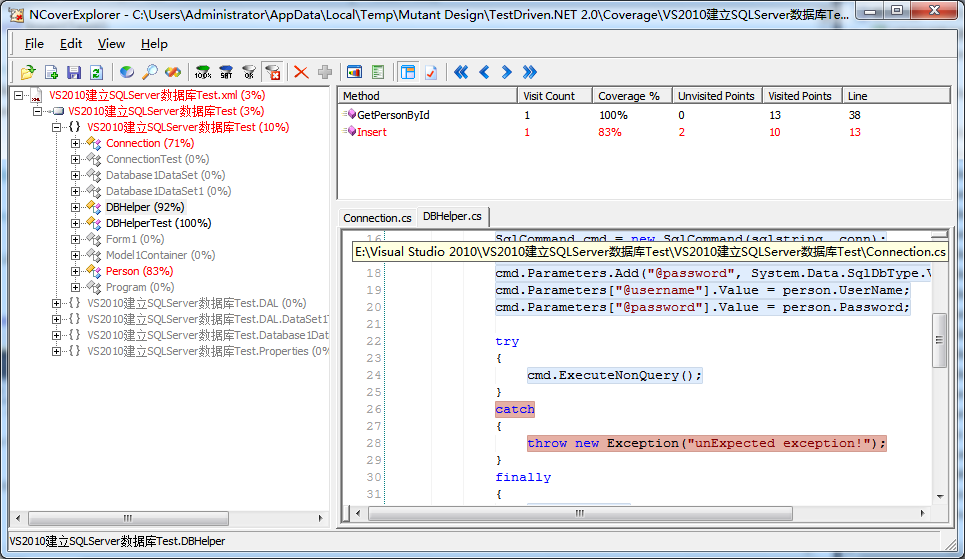Save with the floppy disk icon
965x559 pixels.
74,73
